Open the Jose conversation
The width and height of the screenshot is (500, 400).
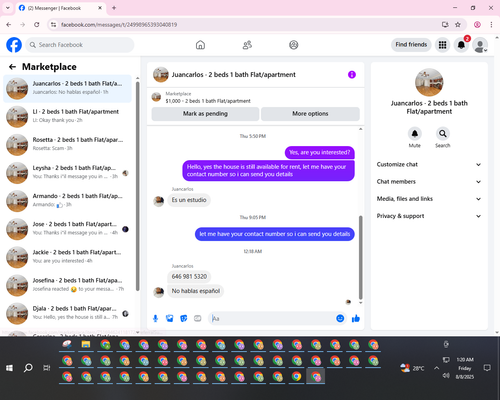[x=67, y=229]
